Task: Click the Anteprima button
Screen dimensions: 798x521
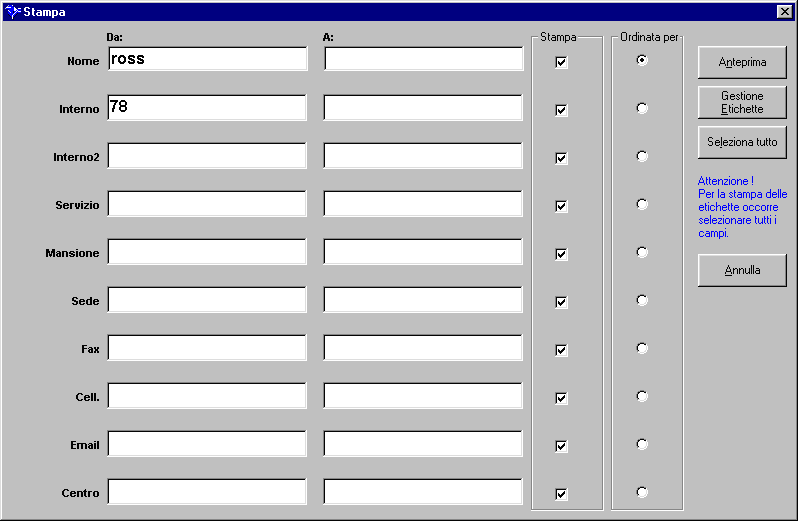Action: click(x=742, y=62)
